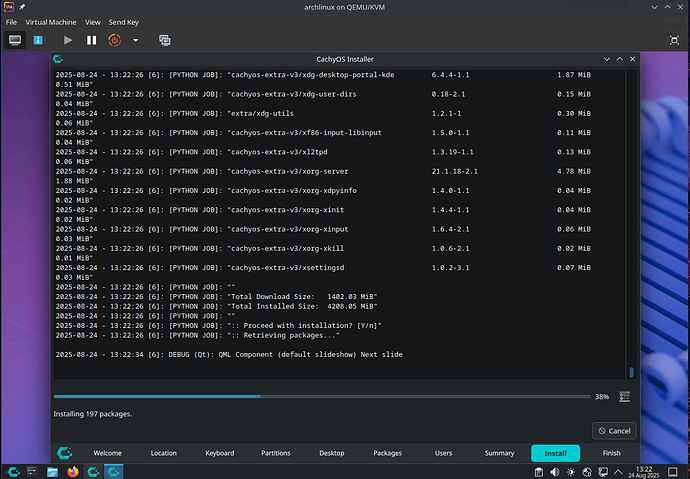The width and height of the screenshot is (690, 479).
Task: Open the brightness tray icon
Action: point(571,472)
